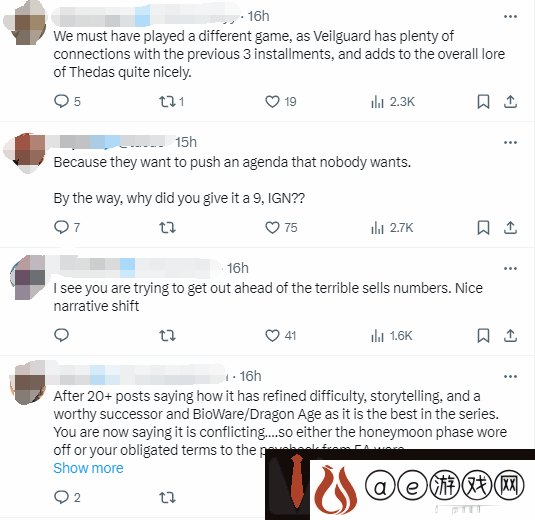Image resolution: width=535 pixels, height=520 pixels.
Task: Open more options on the first tweet
Action: pyautogui.click(x=510, y=16)
